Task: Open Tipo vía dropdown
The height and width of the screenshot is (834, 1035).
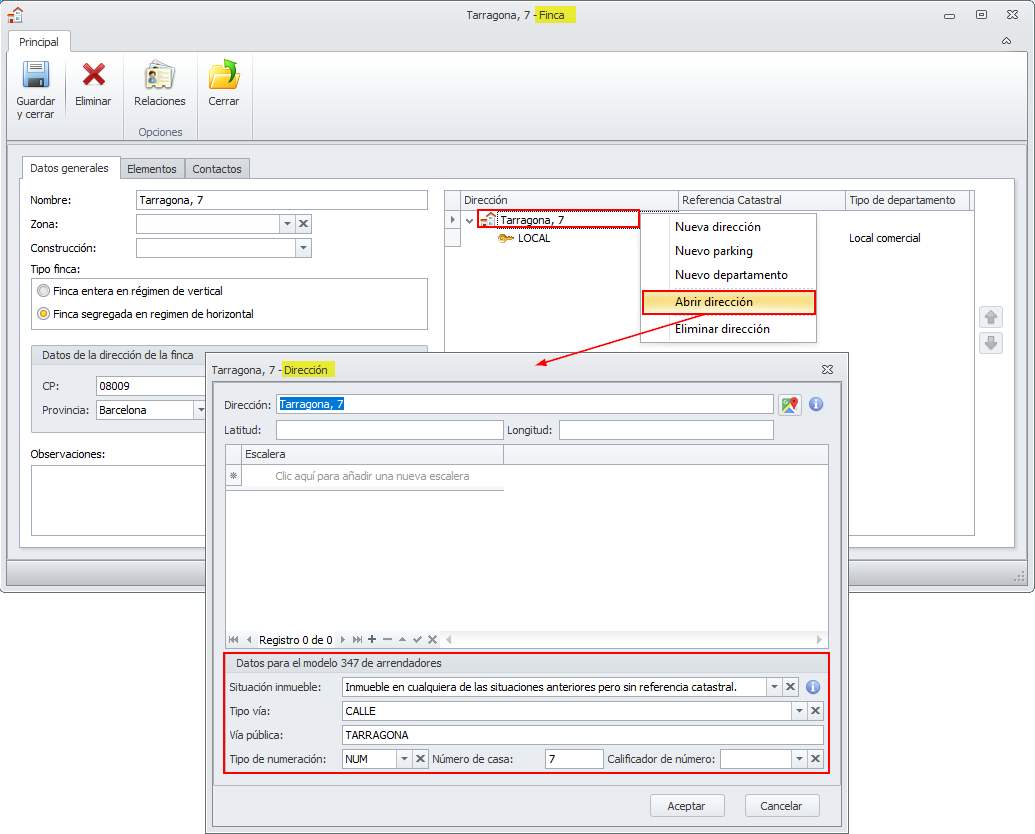Action: [x=799, y=711]
